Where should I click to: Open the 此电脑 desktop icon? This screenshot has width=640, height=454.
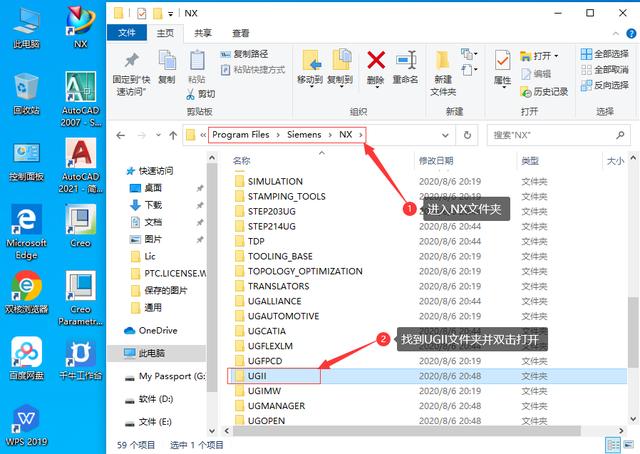(x=27, y=28)
